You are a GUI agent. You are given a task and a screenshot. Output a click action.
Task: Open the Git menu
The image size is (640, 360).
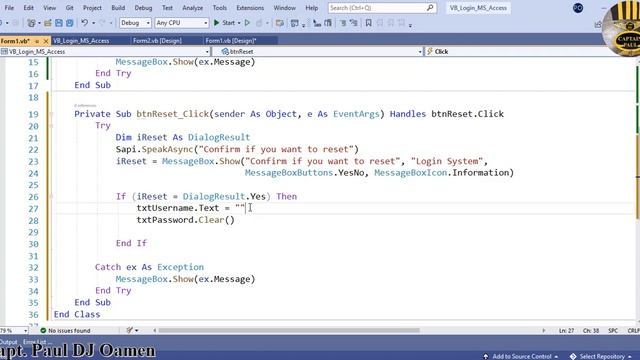pyautogui.click(x=69, y=8)
